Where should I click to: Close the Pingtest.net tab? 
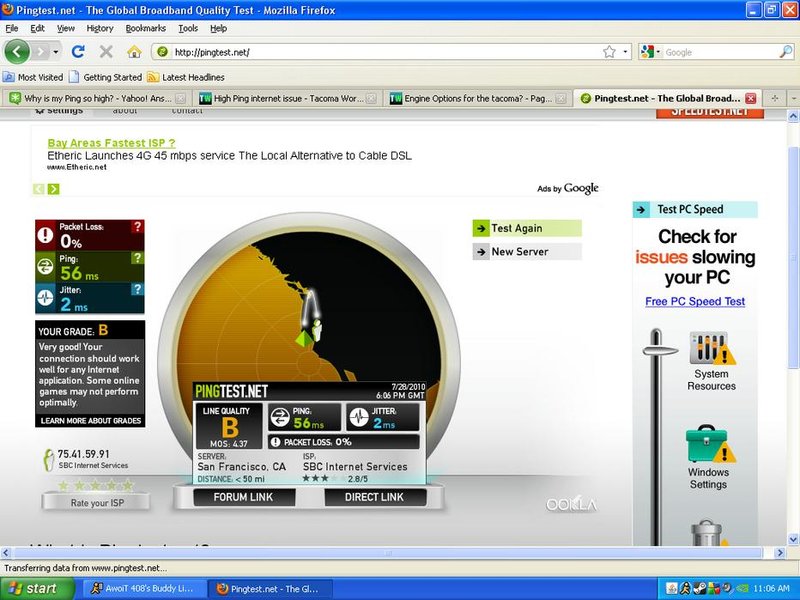click(751, 98)
